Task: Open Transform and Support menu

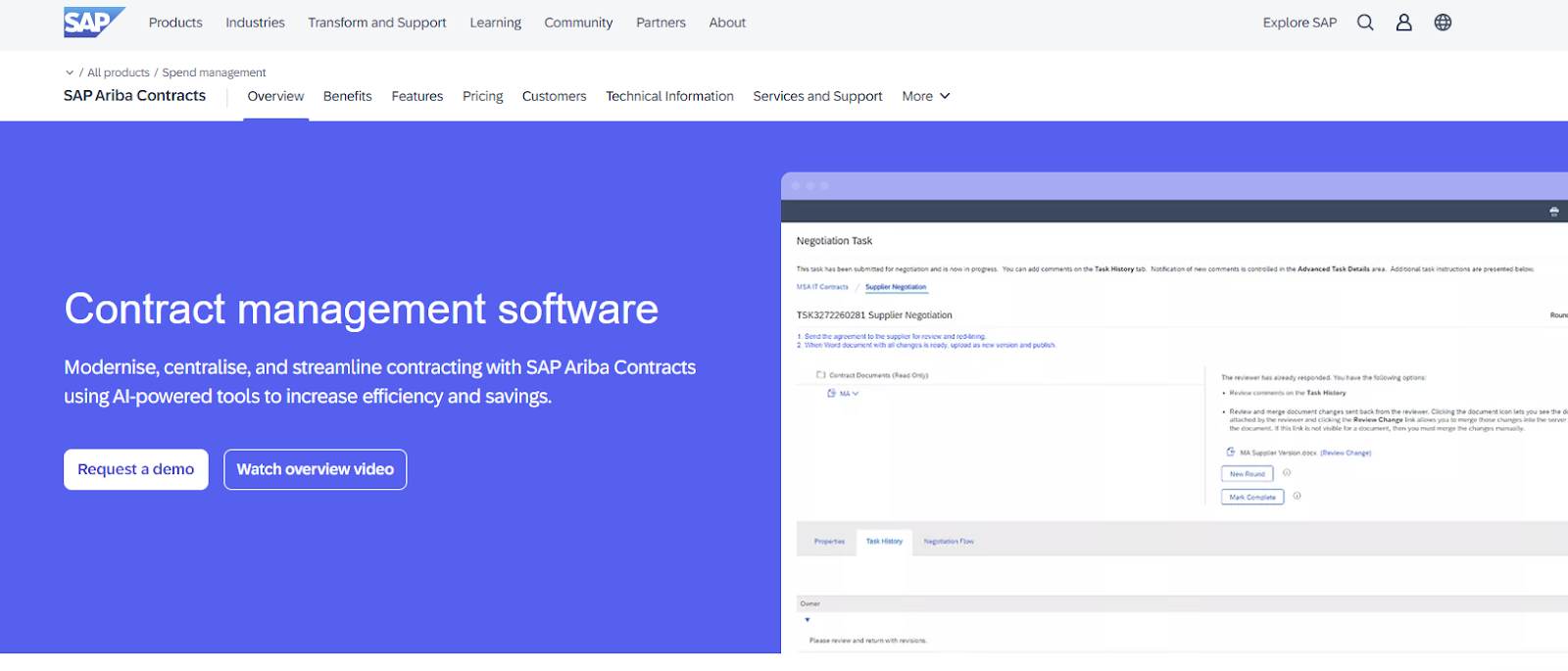Action: tap(377, 23)
